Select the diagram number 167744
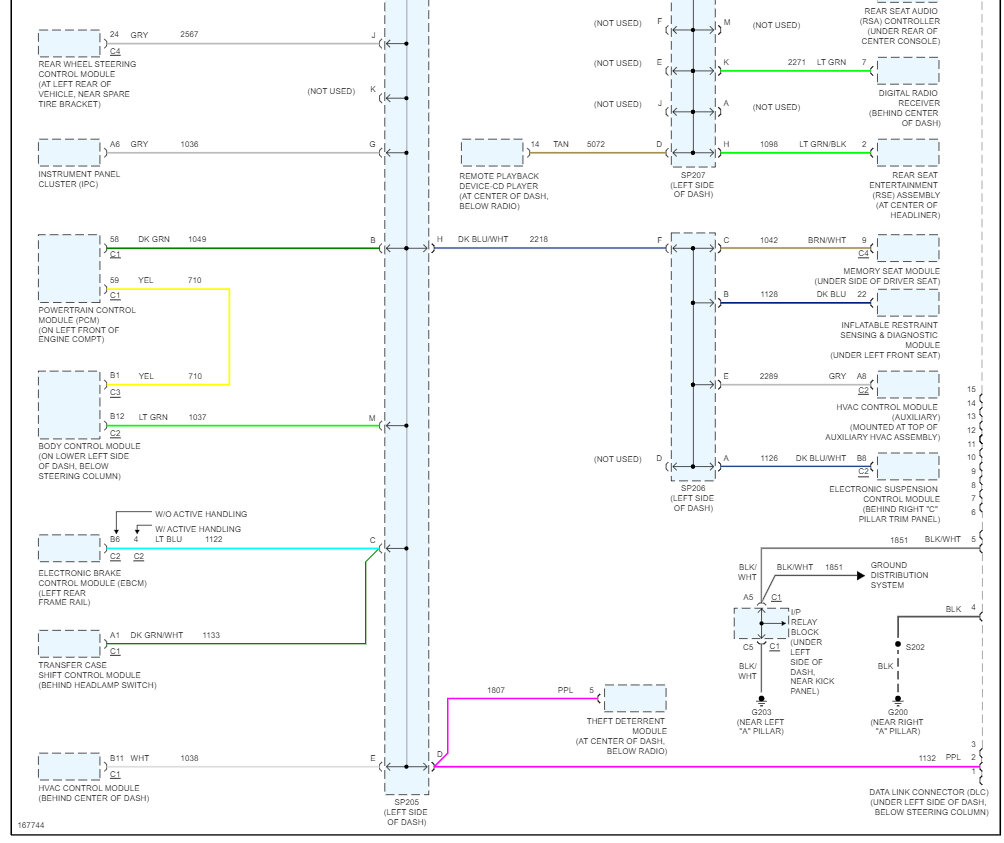The image size is (1004, 843). coord(31,825)
